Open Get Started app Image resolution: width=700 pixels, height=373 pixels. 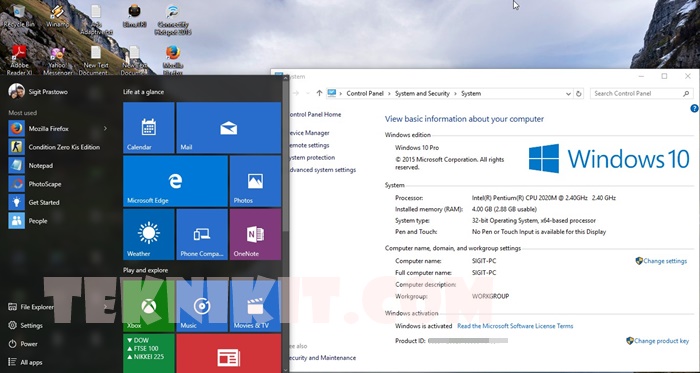pos(58,202)
